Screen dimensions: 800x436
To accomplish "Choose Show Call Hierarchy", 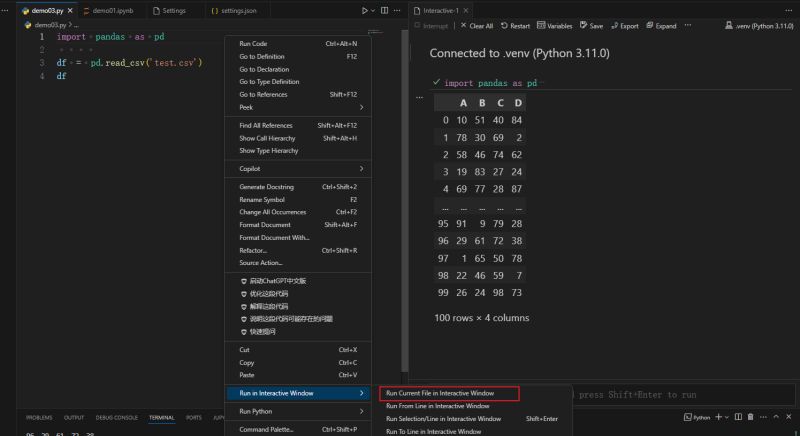I will tap(298, 138).
